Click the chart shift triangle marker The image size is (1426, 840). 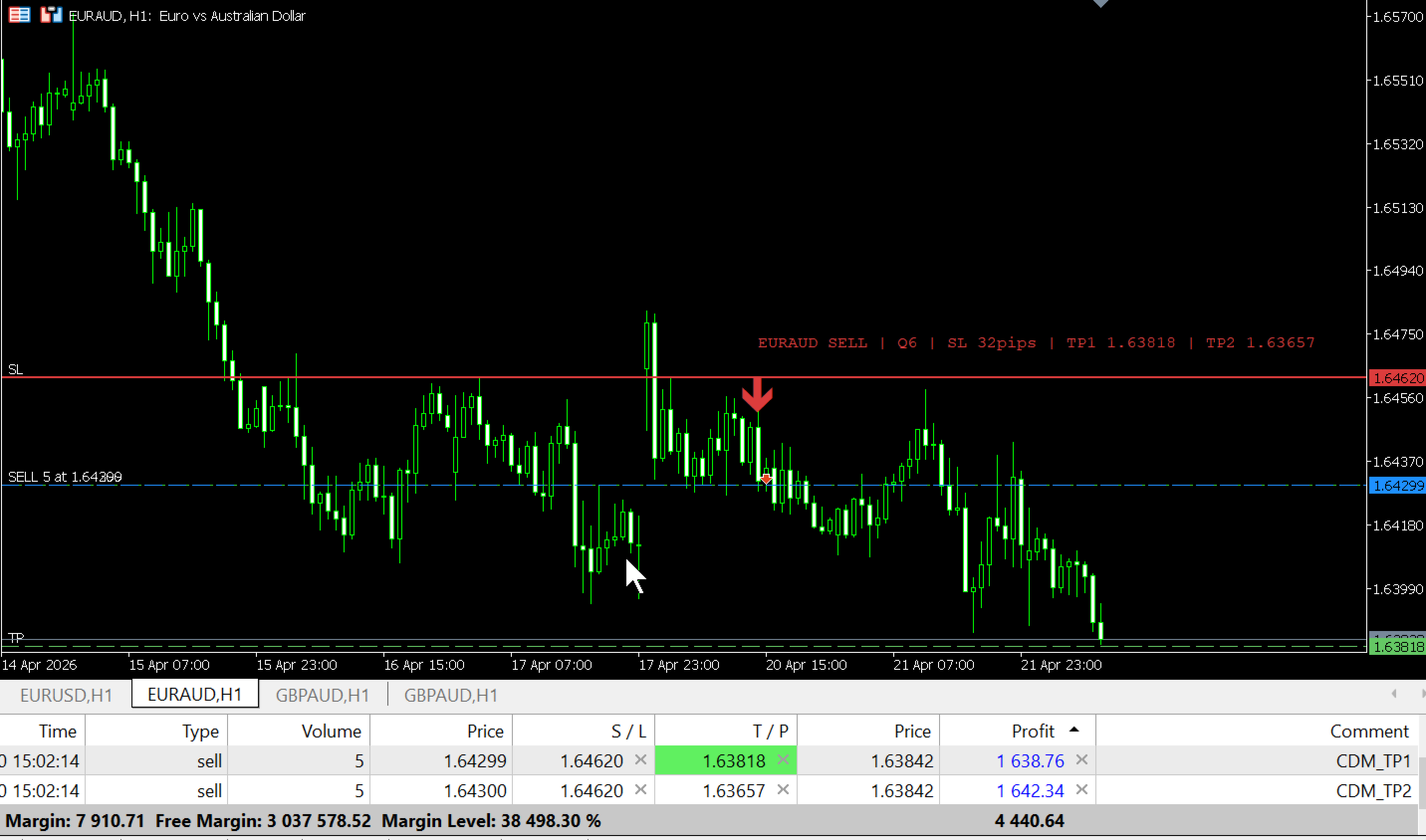pos(1100,4)
